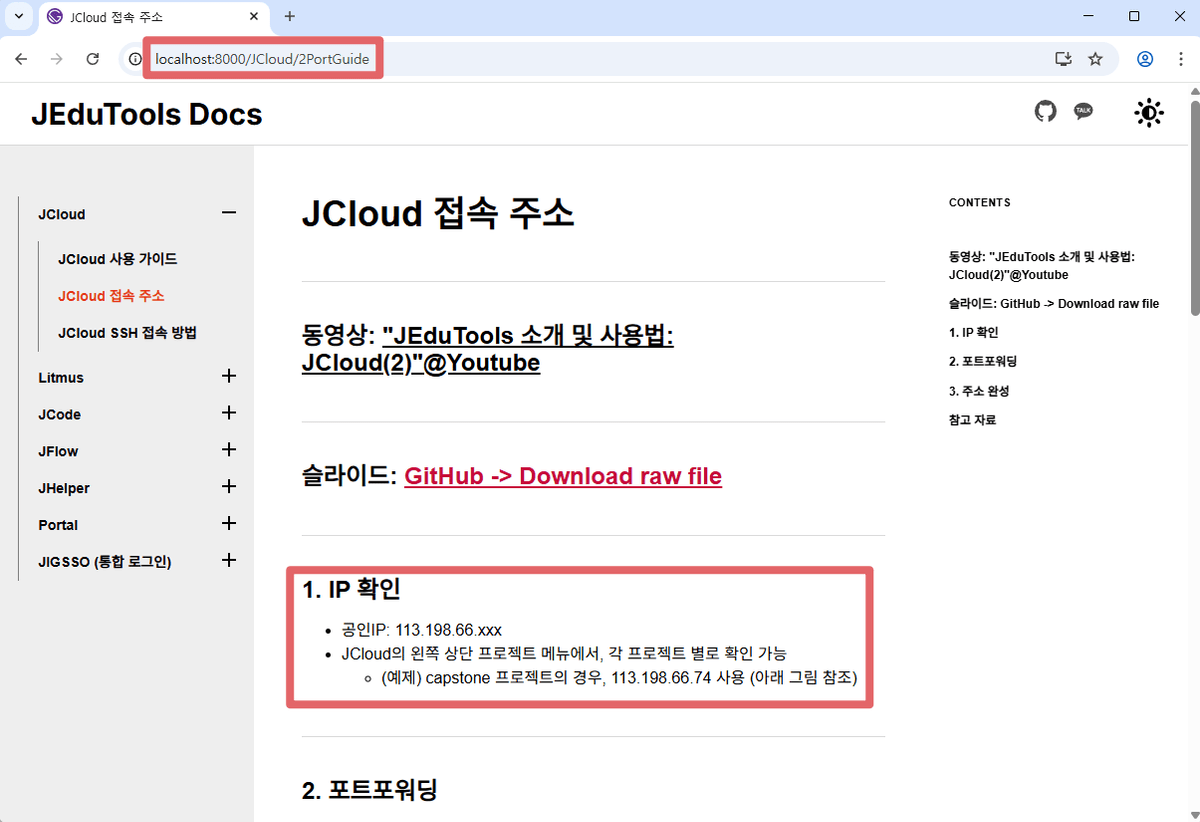Image resolution: width=1200 pixels, height=822 pixels.
Task: Open the Chrome profile avatar icon
Action: tap(1144, 59)
